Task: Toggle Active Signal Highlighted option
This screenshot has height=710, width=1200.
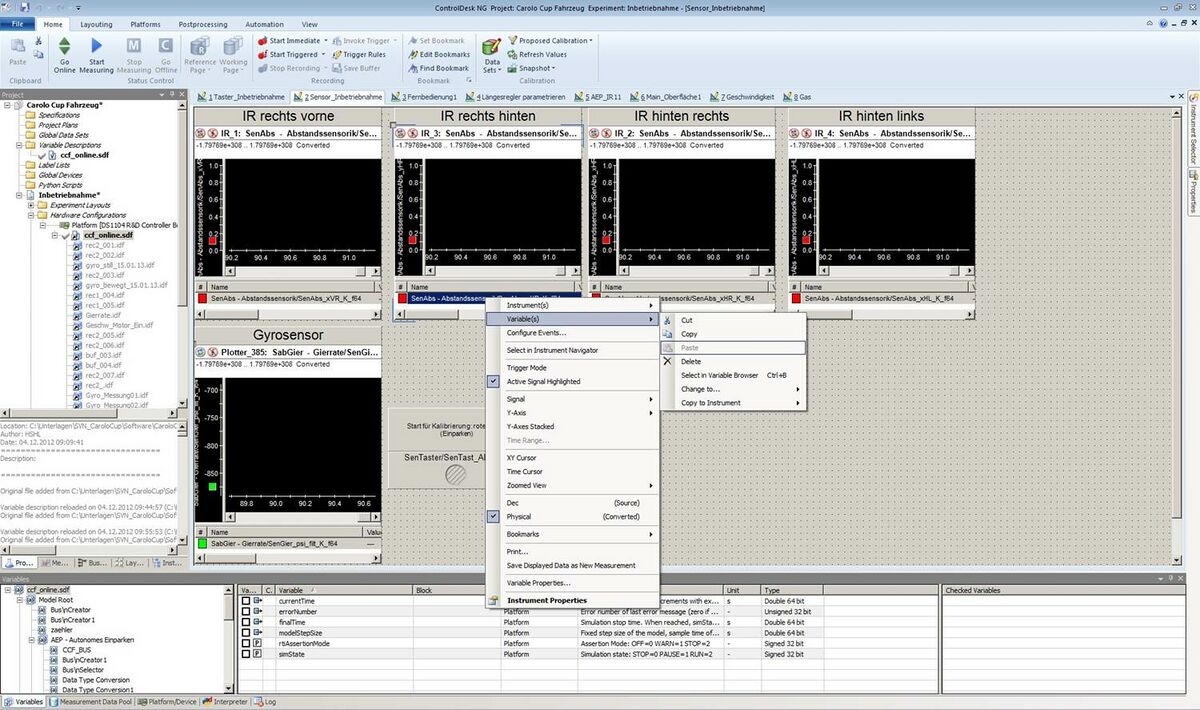Action: [x=543, y=381]
